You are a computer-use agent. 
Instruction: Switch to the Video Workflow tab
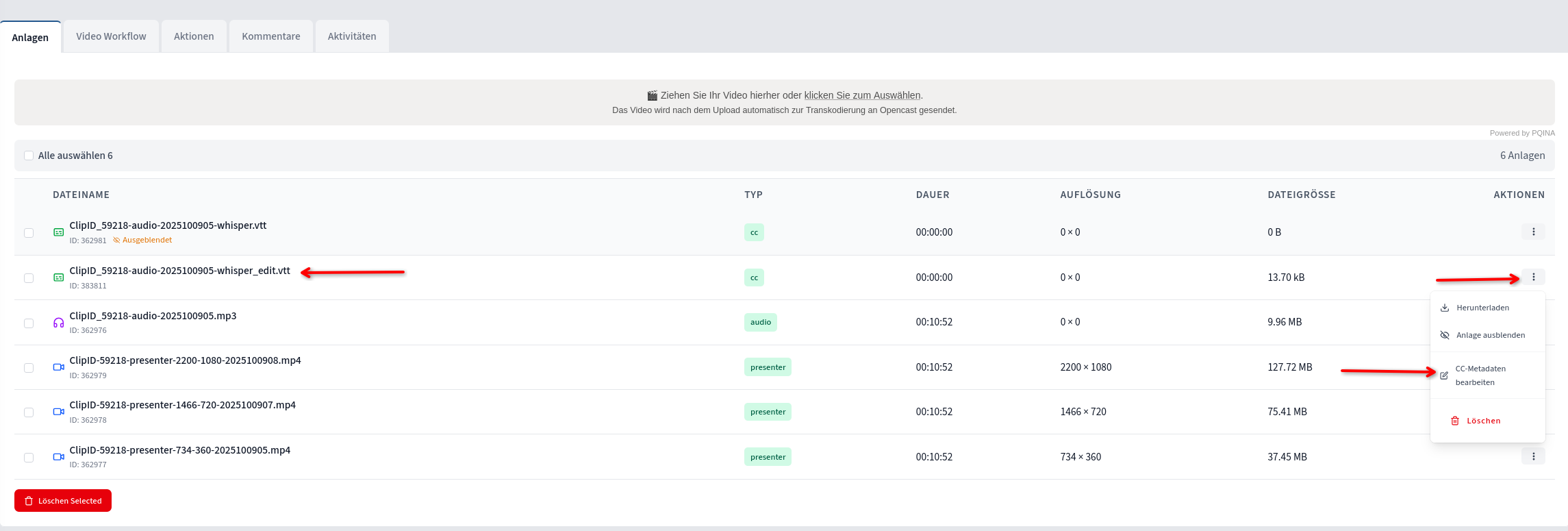coord(111,36)
